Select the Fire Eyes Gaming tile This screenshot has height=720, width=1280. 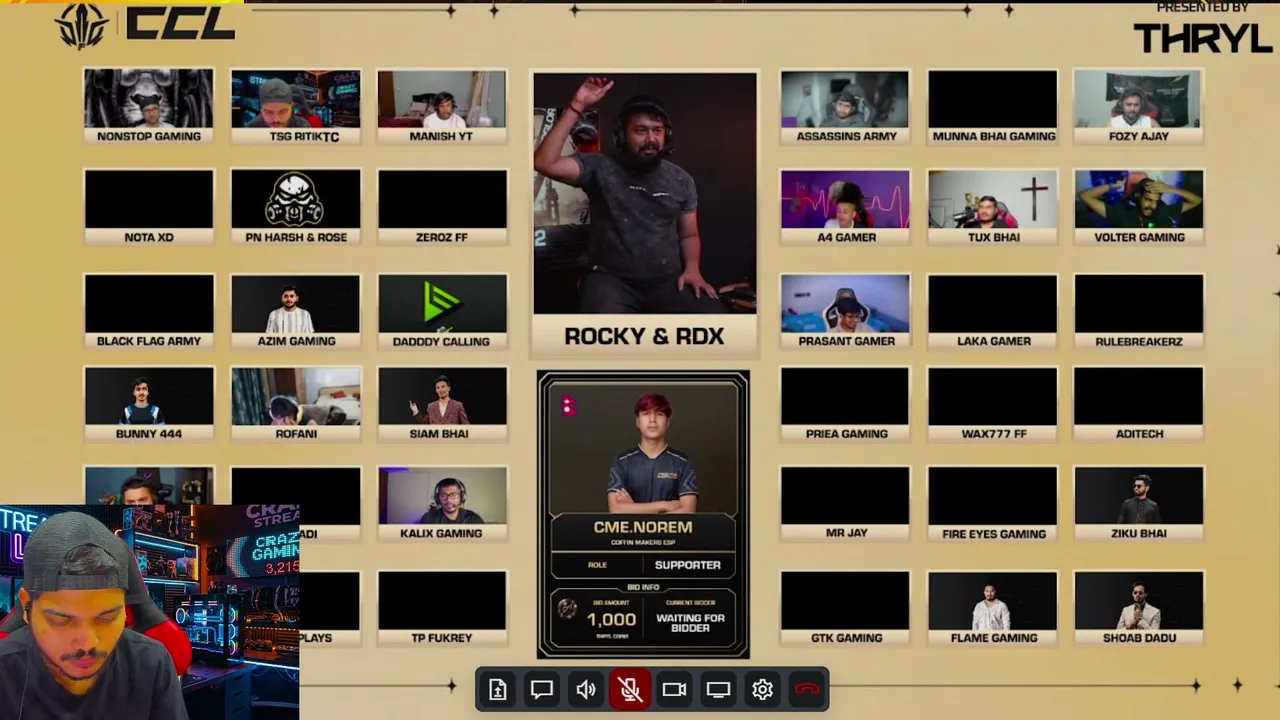point(993,504)
